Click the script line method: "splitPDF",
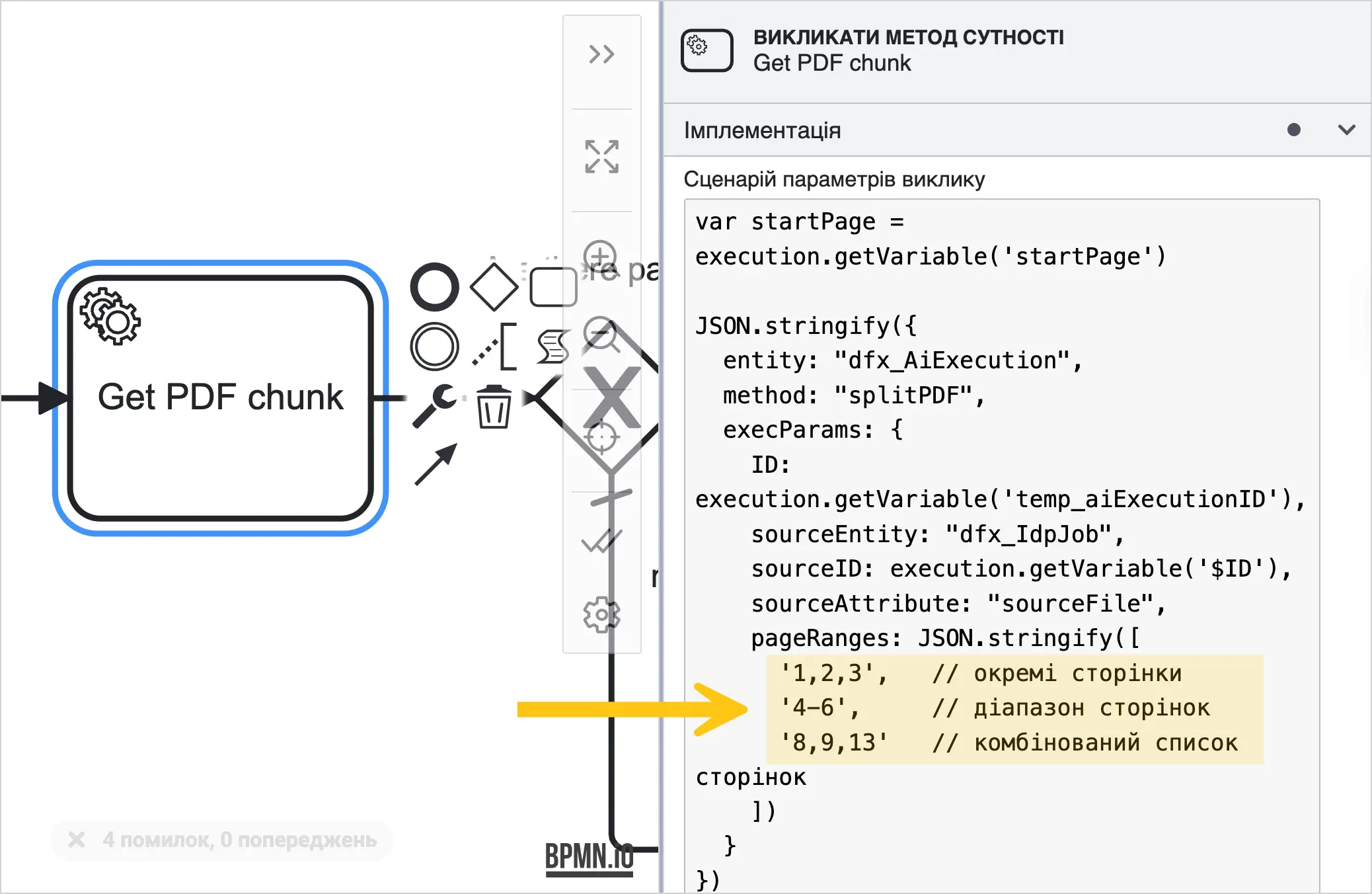This screenshot has height=894, width=1372. (x=854, y=395)
